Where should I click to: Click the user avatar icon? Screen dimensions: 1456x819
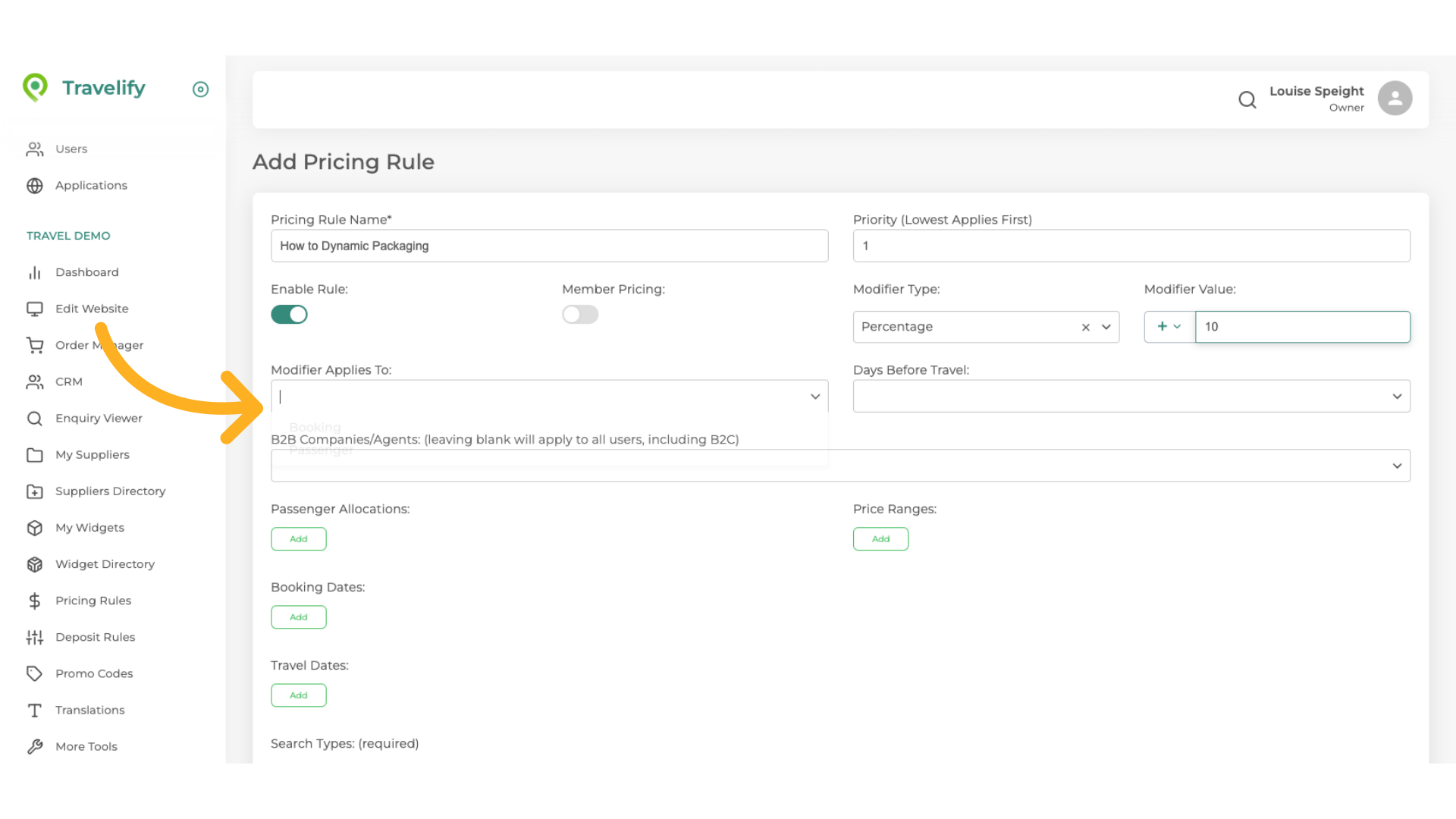[1394, 99]
